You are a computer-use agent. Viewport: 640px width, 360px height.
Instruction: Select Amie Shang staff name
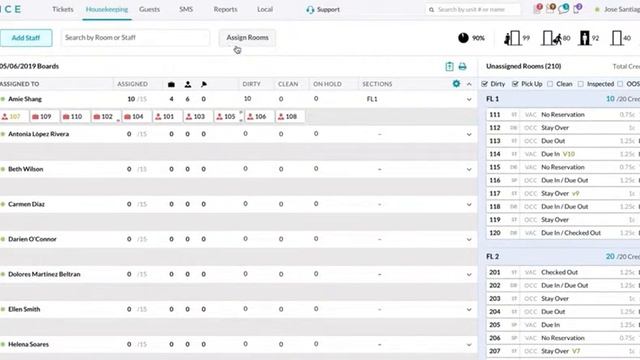25,99
